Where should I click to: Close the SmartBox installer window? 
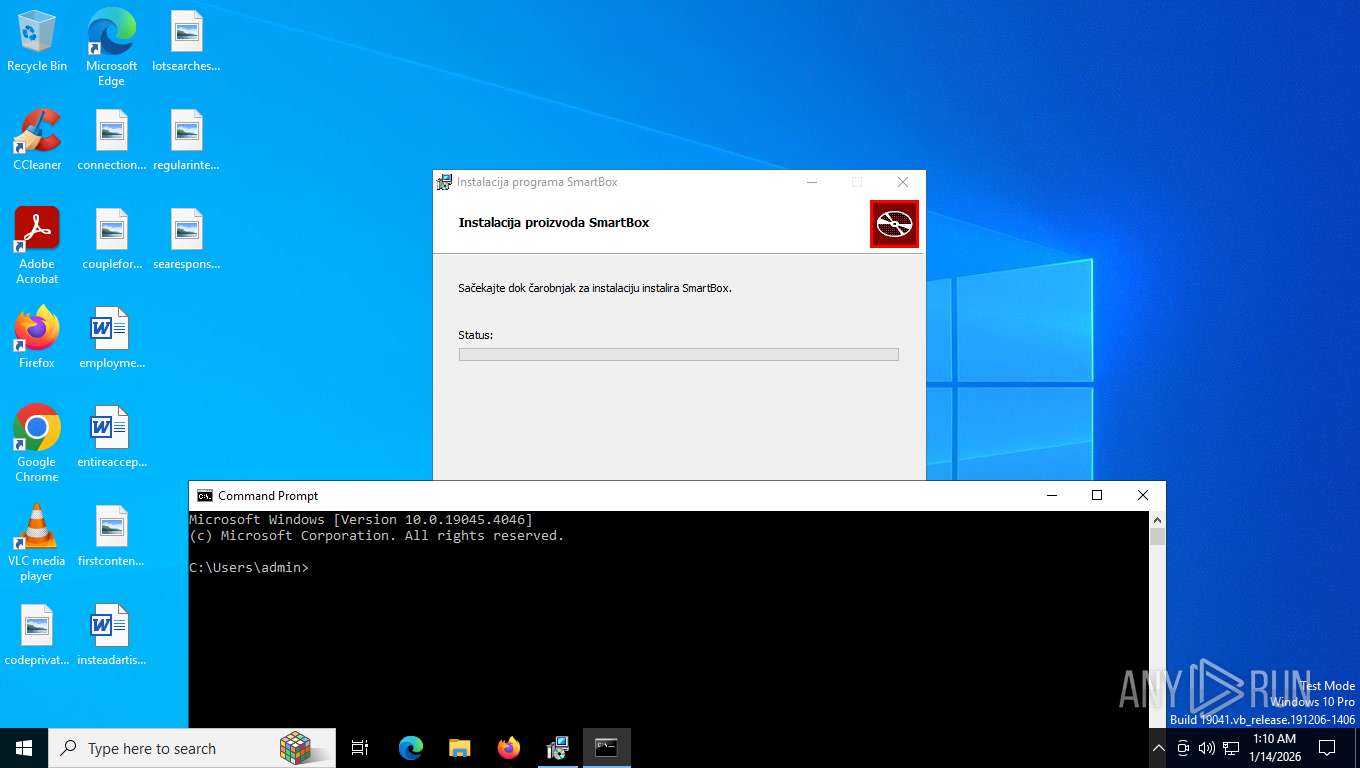[x=903, y=182]
